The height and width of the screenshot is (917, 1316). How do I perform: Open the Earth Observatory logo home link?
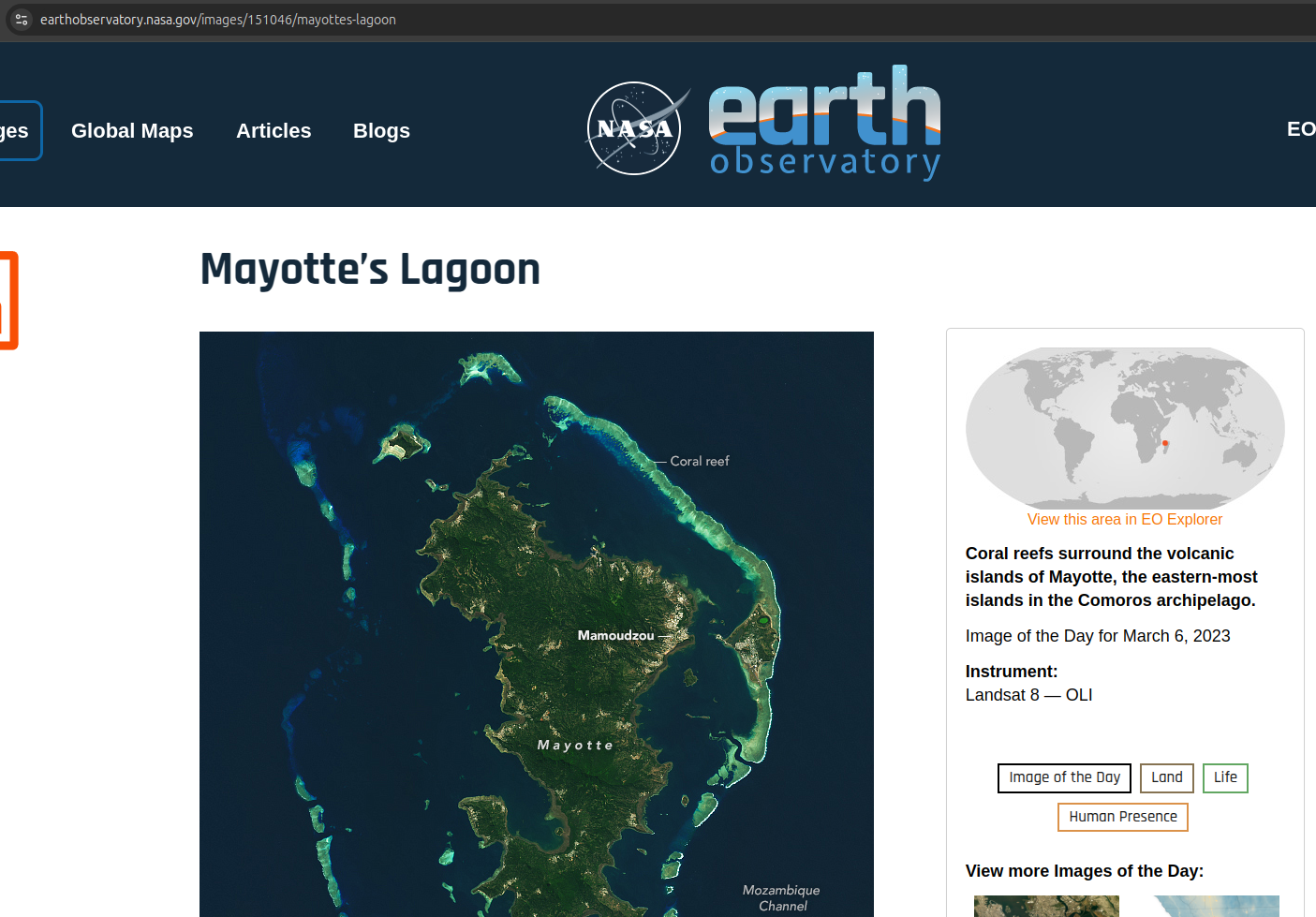(x=824, y=124)
